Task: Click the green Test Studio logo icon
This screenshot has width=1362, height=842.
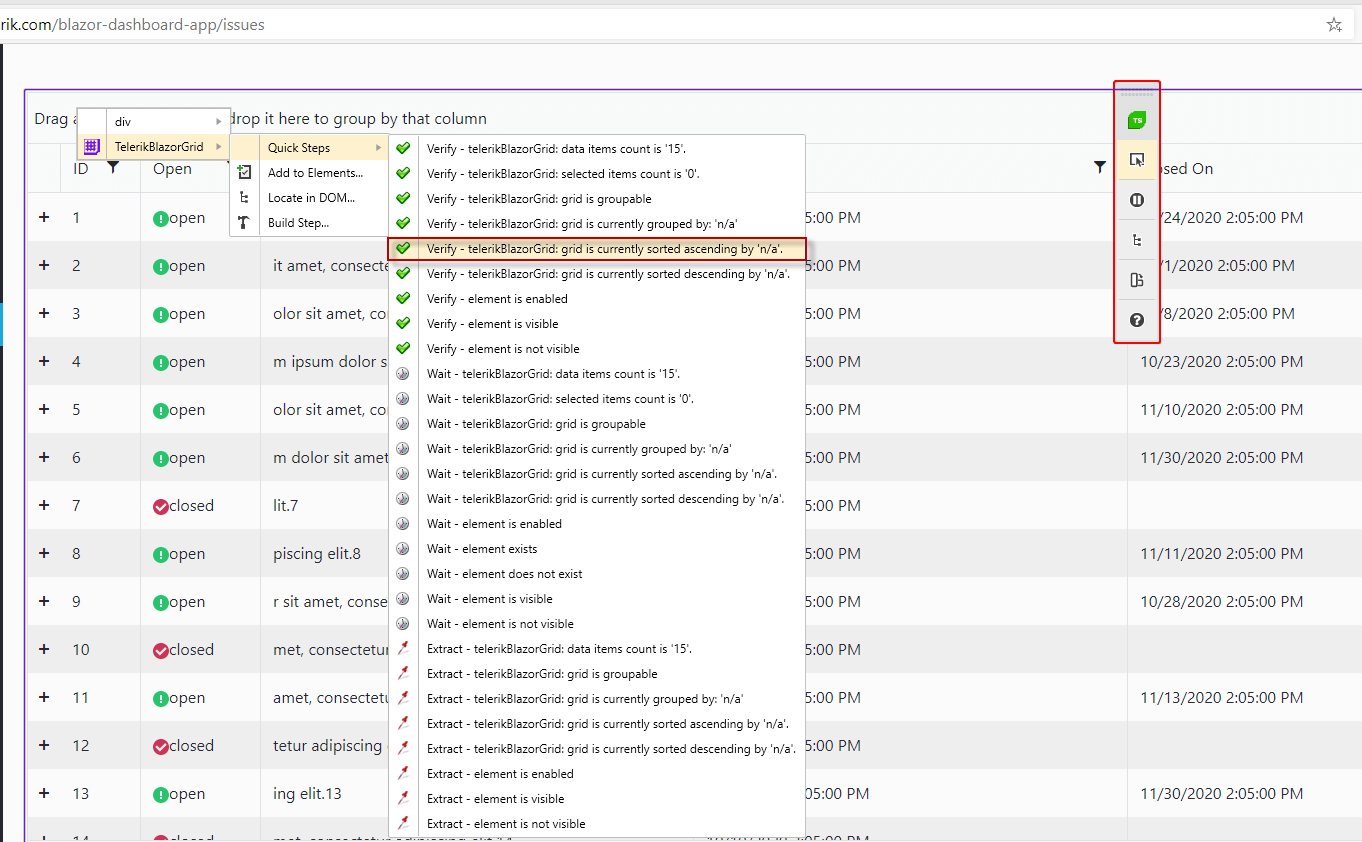Action: click(1136, 121)
